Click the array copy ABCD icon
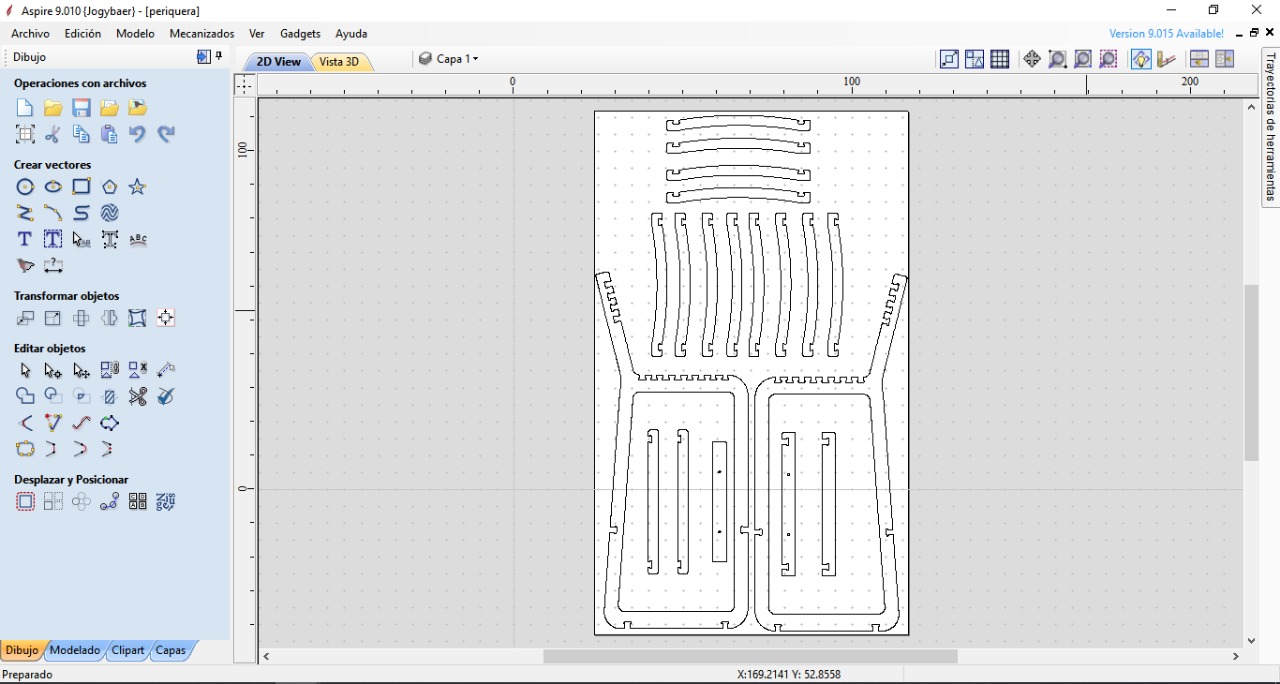 tap(138, 502)
